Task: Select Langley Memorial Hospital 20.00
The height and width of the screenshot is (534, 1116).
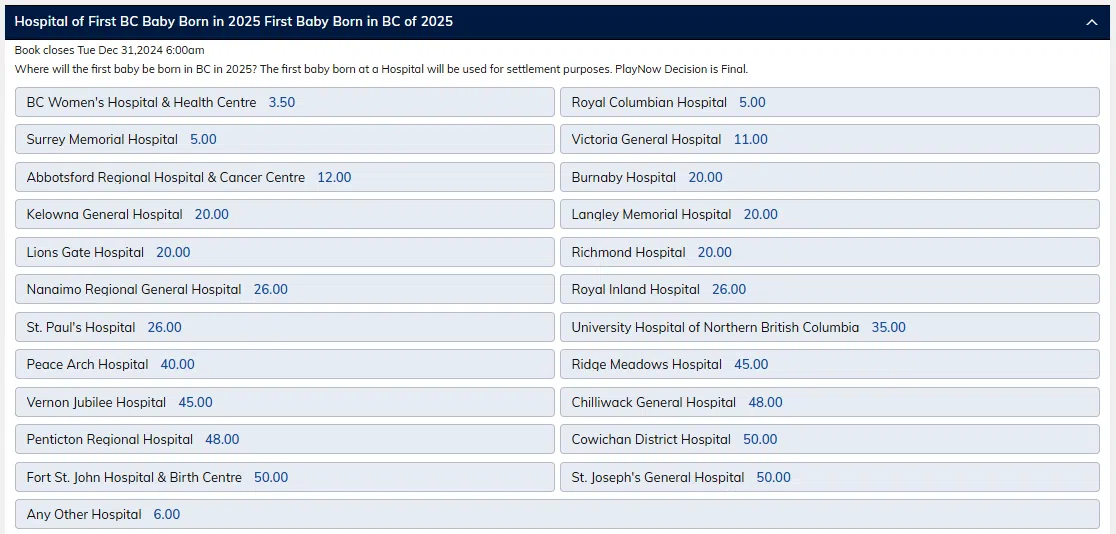Action: (x=829, y=214)
